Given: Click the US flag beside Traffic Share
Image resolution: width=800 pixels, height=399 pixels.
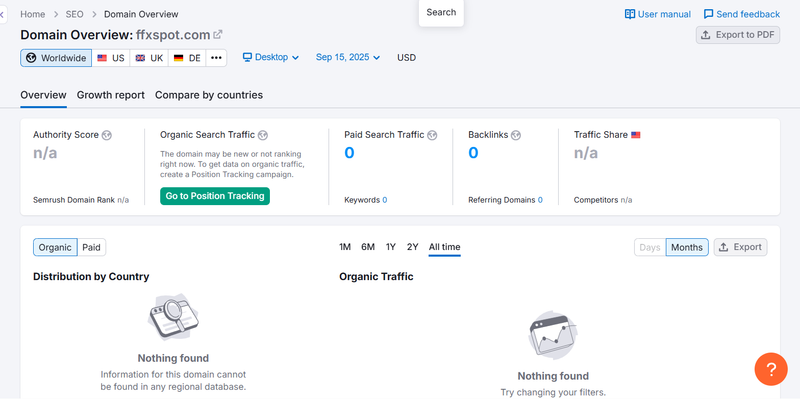Looking at the screenshot, I should point(636,135).
